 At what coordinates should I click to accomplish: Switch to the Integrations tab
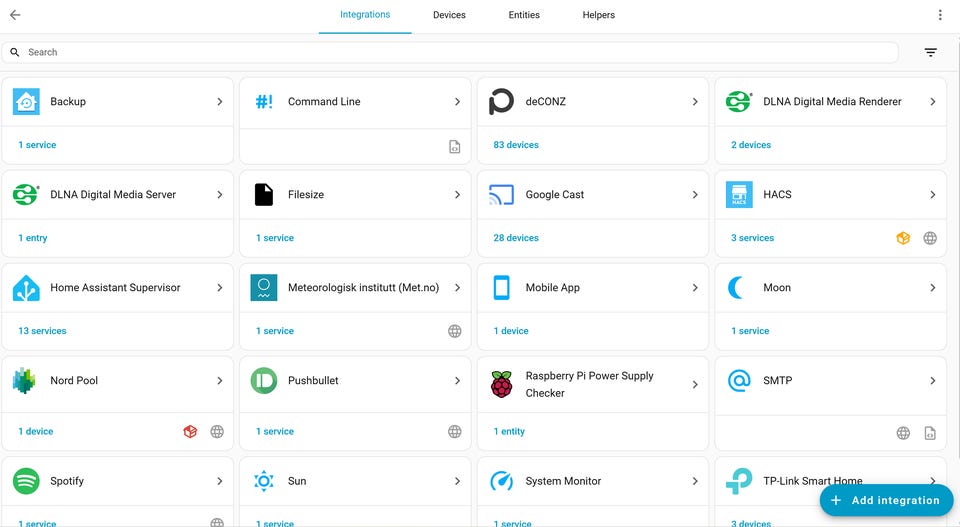point(365,15)
